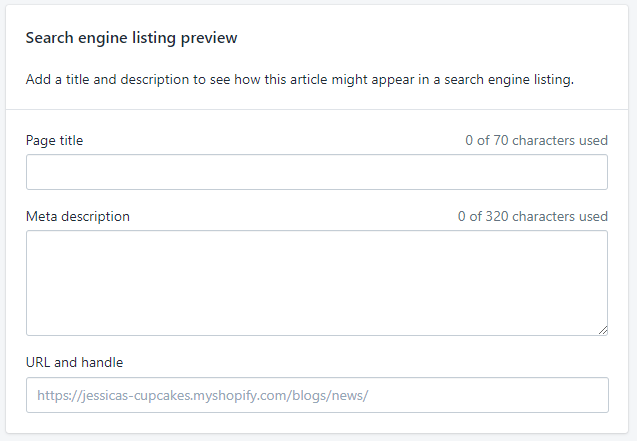Viewport: 637px width, 441px height.
Task: Click the Add a title and description text
Action: coord(300,80)
